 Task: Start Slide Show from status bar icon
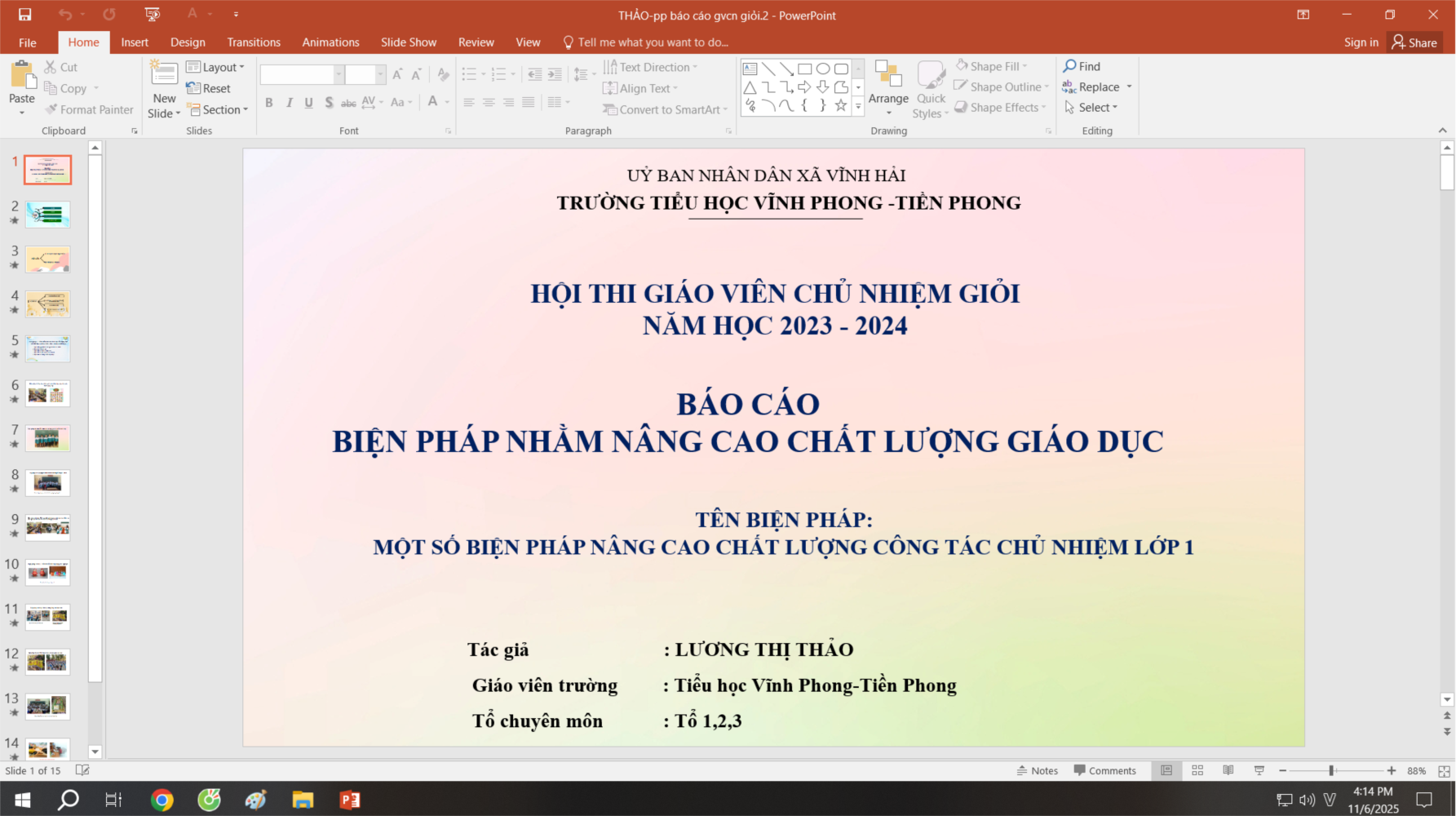click(1259, 770)
